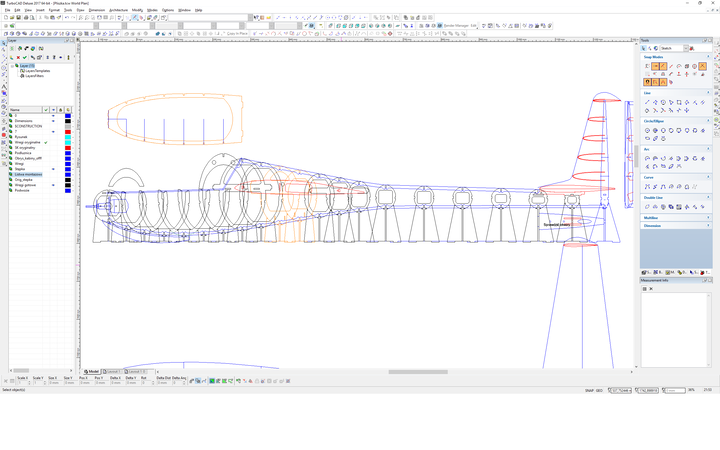Viewport: 720px width, 450px height.
Task: Collapse the Circle/Ellipse section
Action: click(708, 121)
